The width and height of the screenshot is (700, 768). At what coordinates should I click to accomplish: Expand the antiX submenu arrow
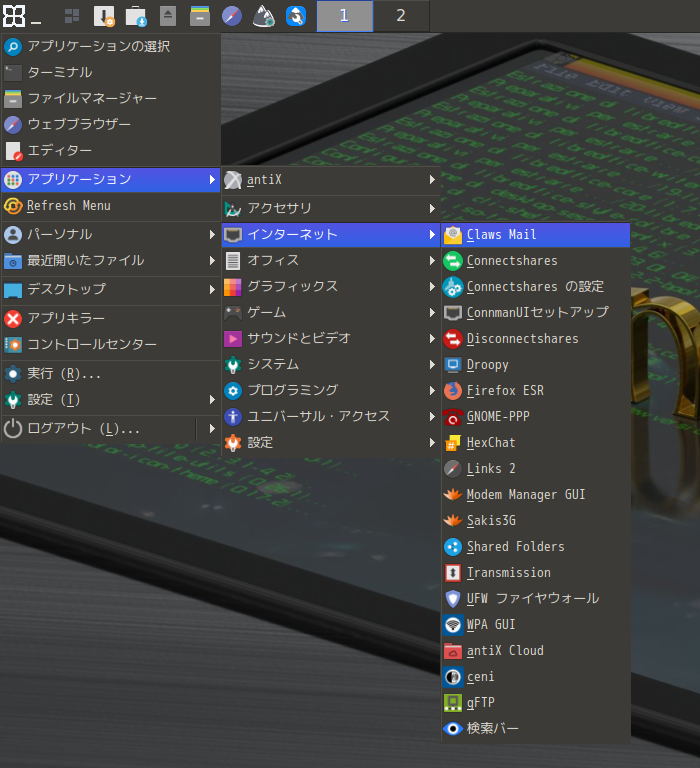coord(432,180)
